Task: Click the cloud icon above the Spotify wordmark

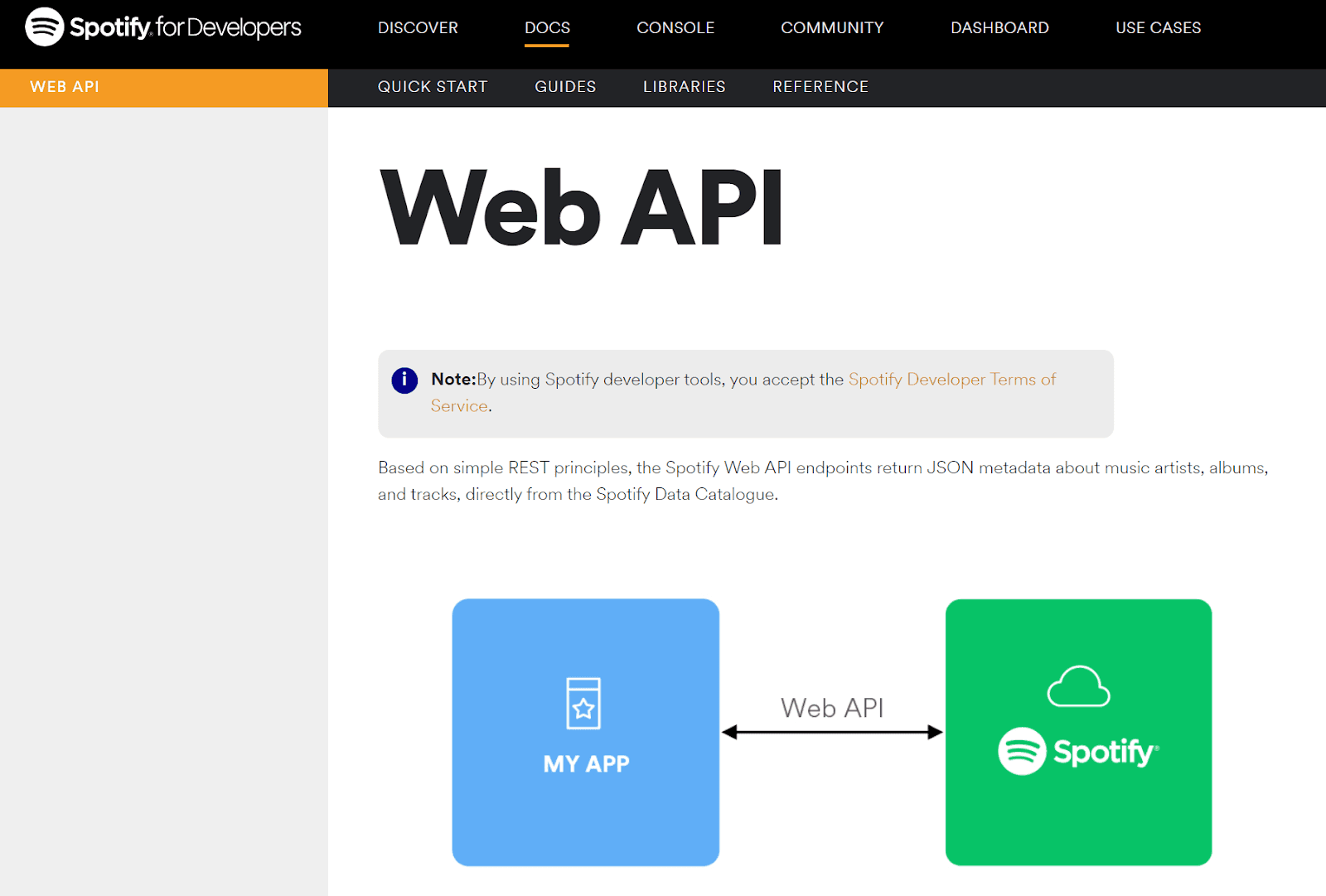Action: pyautogui.click(x=1079, y=685)
